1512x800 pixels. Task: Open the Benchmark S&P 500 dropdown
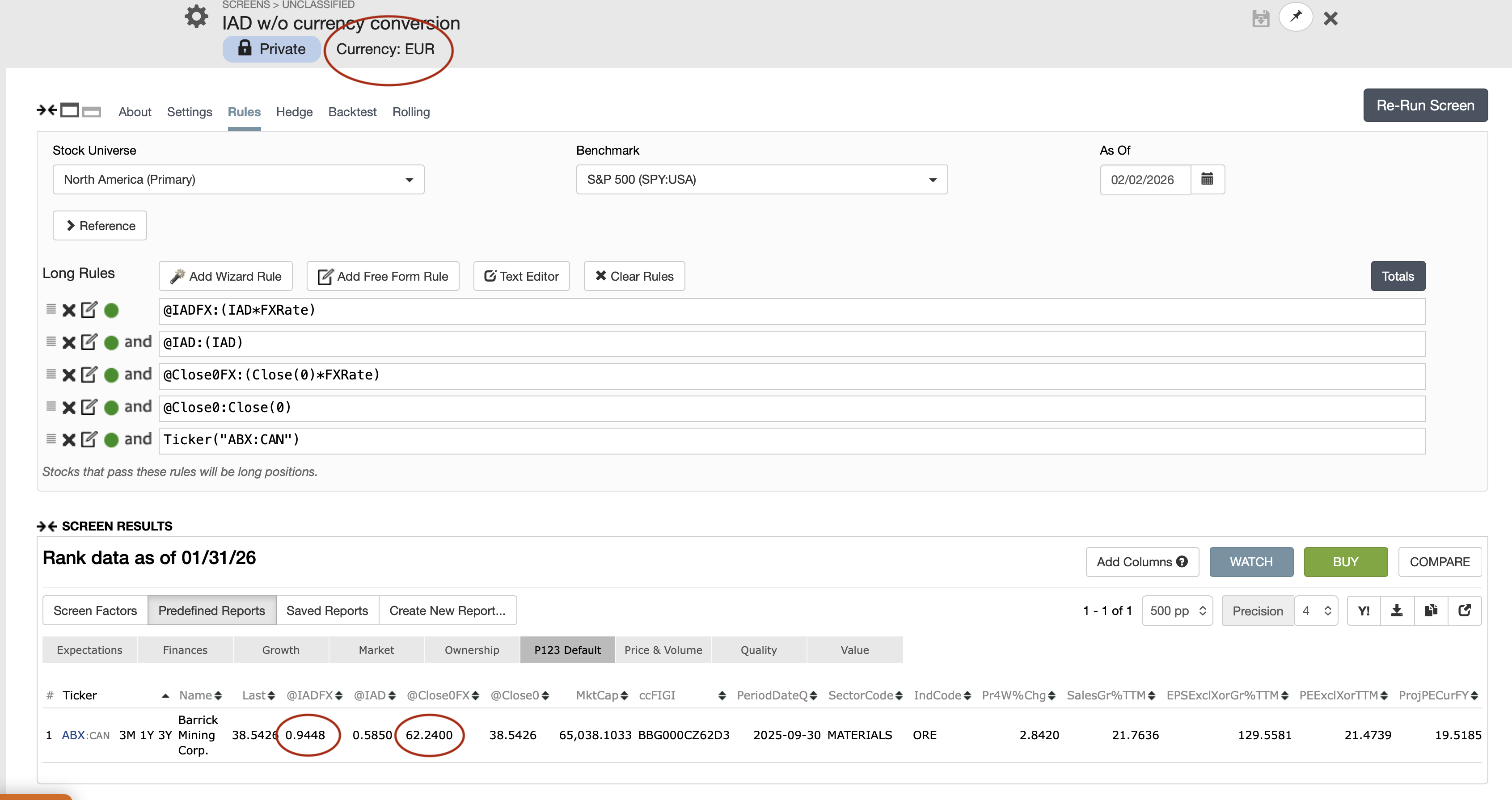(x=761, y=179)
